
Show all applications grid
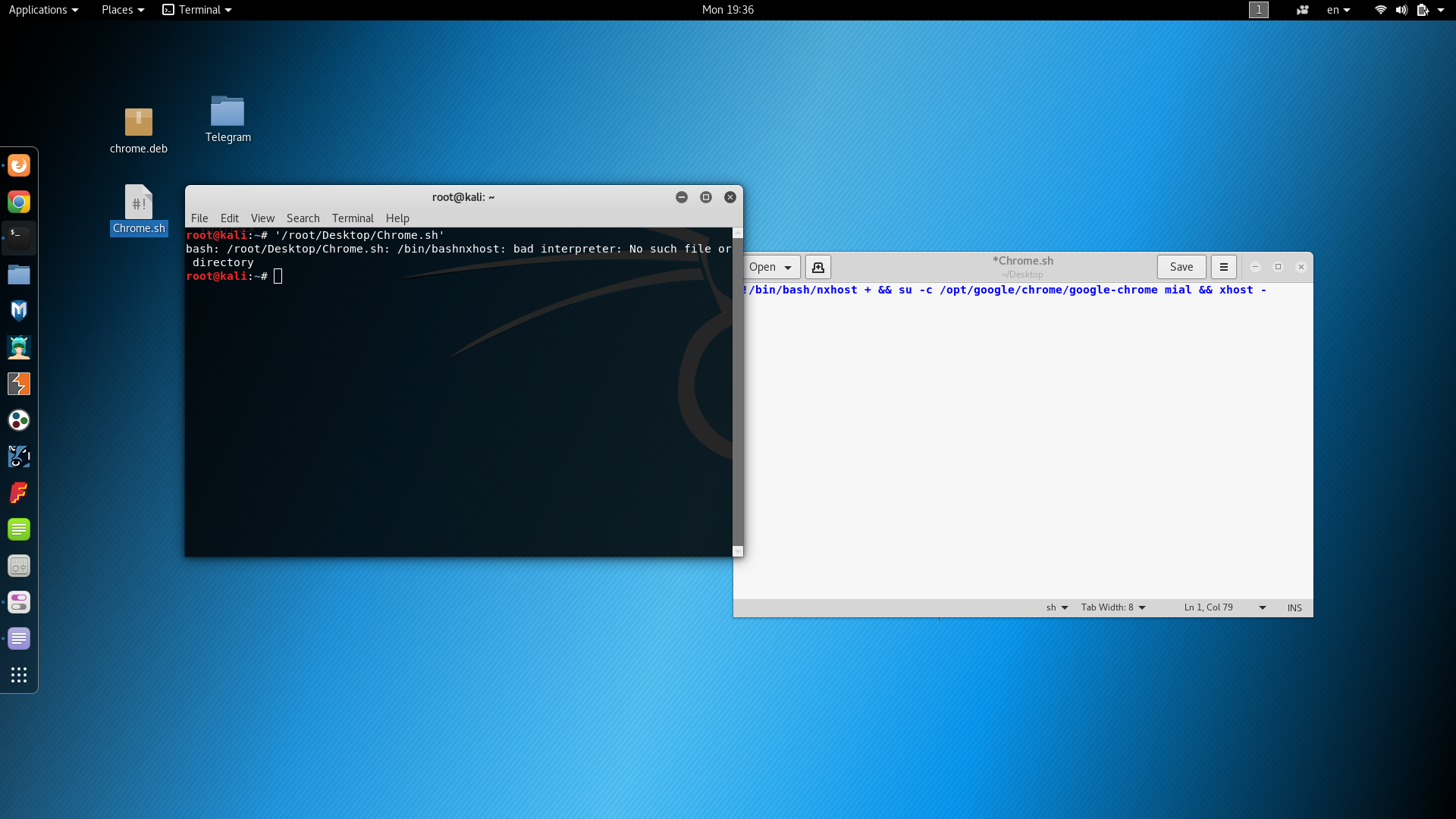click(x=19, y=675)
